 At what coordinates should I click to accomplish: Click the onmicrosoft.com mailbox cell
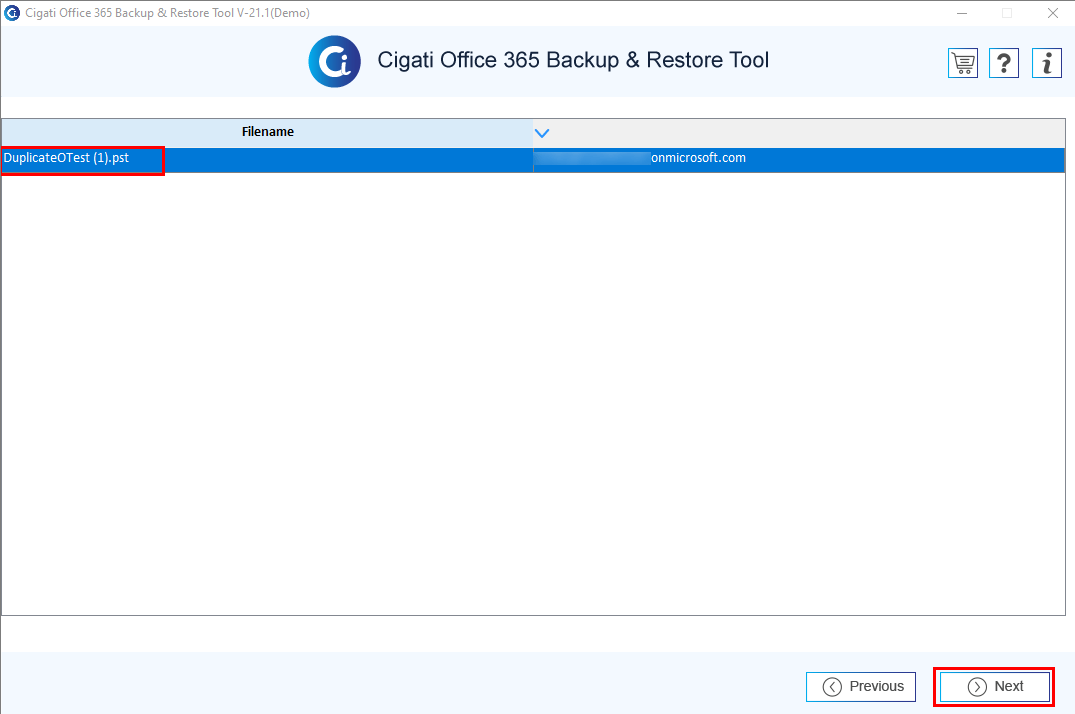point(799,159)
